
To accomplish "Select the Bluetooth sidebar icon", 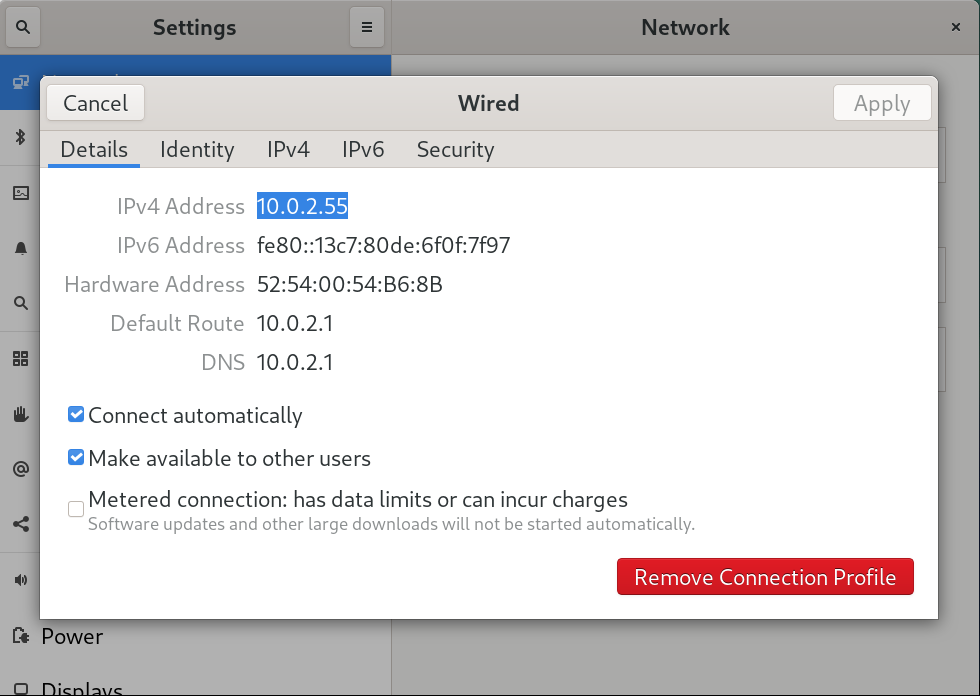I will pos(21,137).
